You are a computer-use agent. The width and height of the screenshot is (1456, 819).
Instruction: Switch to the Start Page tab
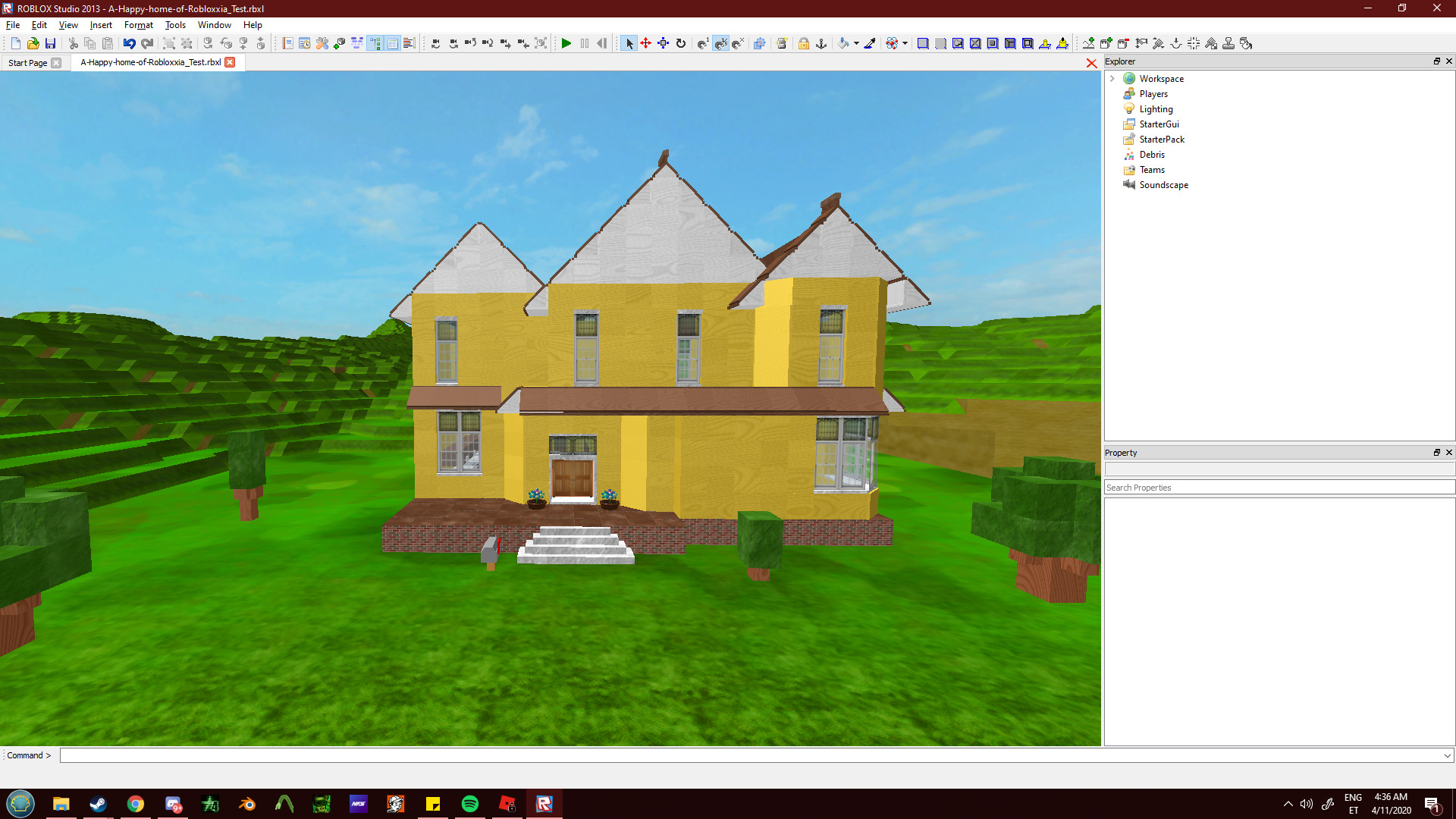(27, 63)
